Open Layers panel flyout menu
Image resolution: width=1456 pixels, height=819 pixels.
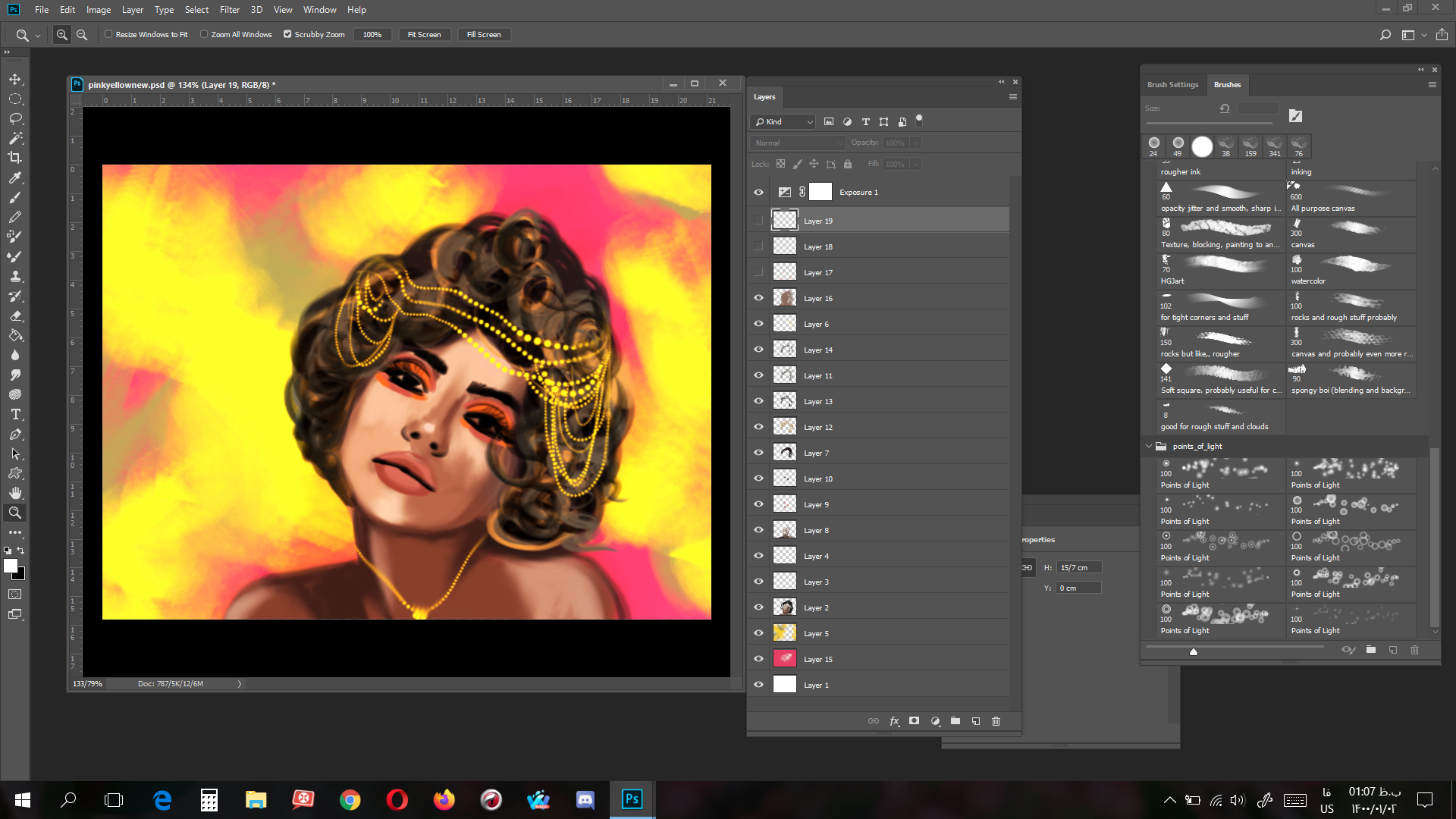[x=1013, y=97]
